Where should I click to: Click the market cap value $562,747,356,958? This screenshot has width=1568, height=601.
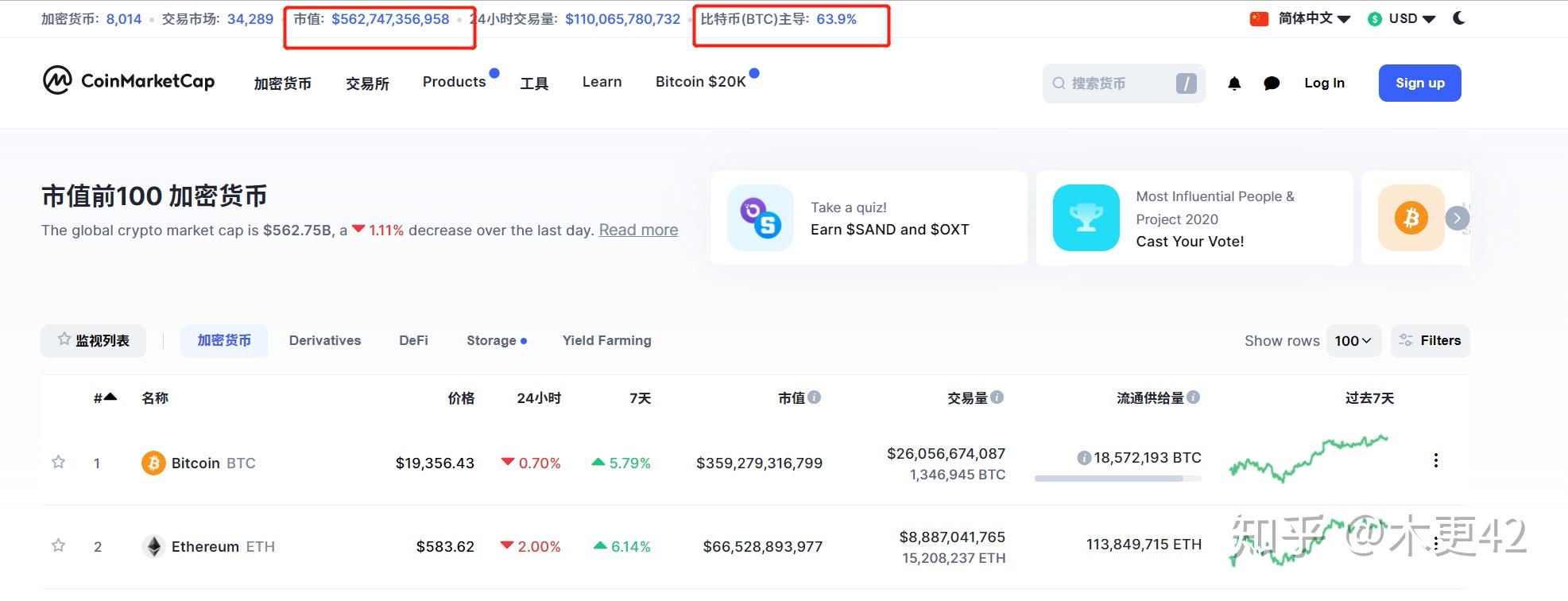coord(390,19)
